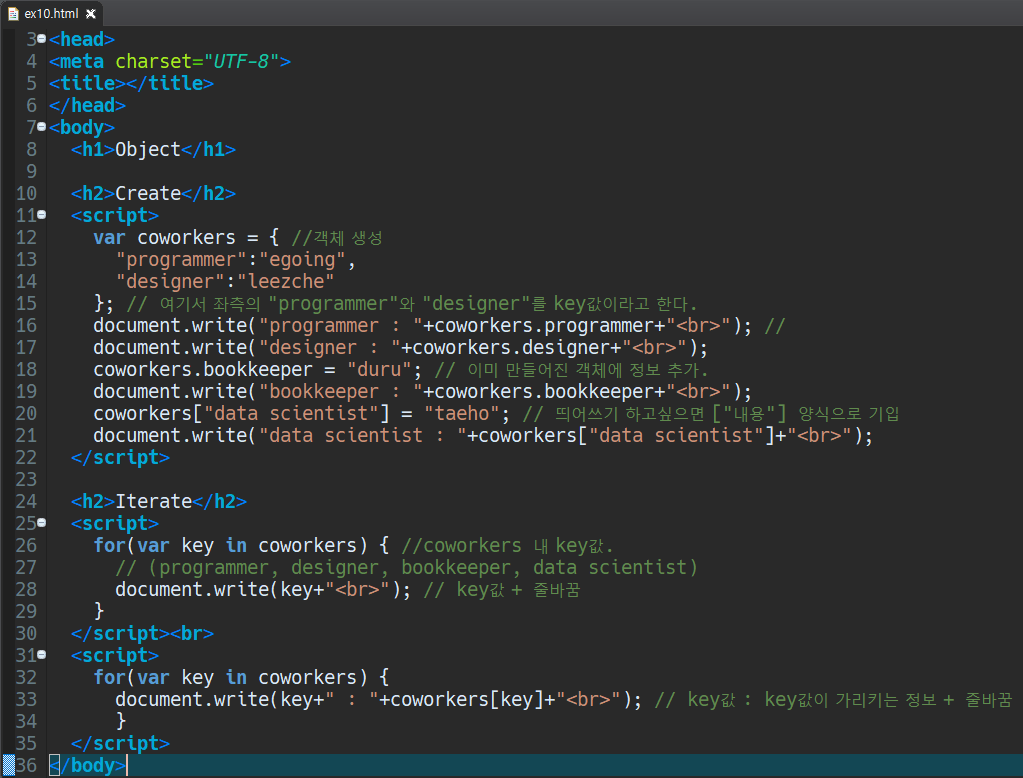Click the marker on line 36 gutter
The image size is (1023, 778).
8,765
